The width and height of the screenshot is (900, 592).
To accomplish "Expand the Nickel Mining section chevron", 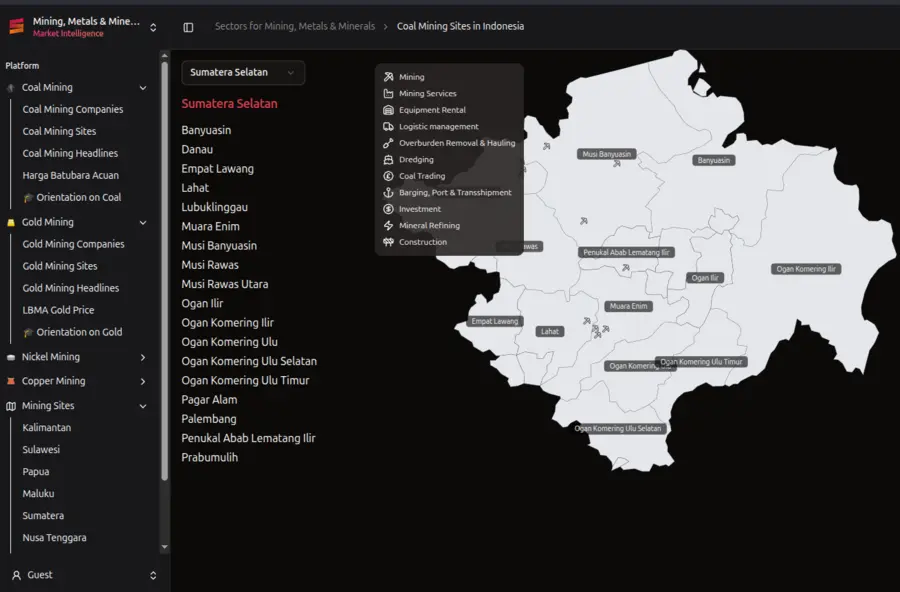I will tap(143, 357).
